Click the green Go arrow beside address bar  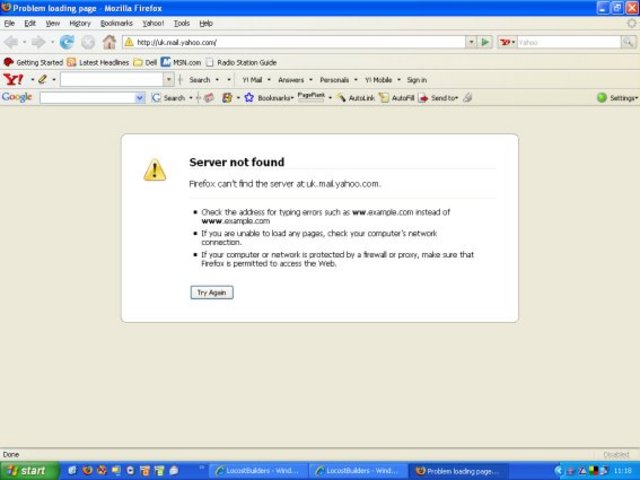tap(485, 42)
